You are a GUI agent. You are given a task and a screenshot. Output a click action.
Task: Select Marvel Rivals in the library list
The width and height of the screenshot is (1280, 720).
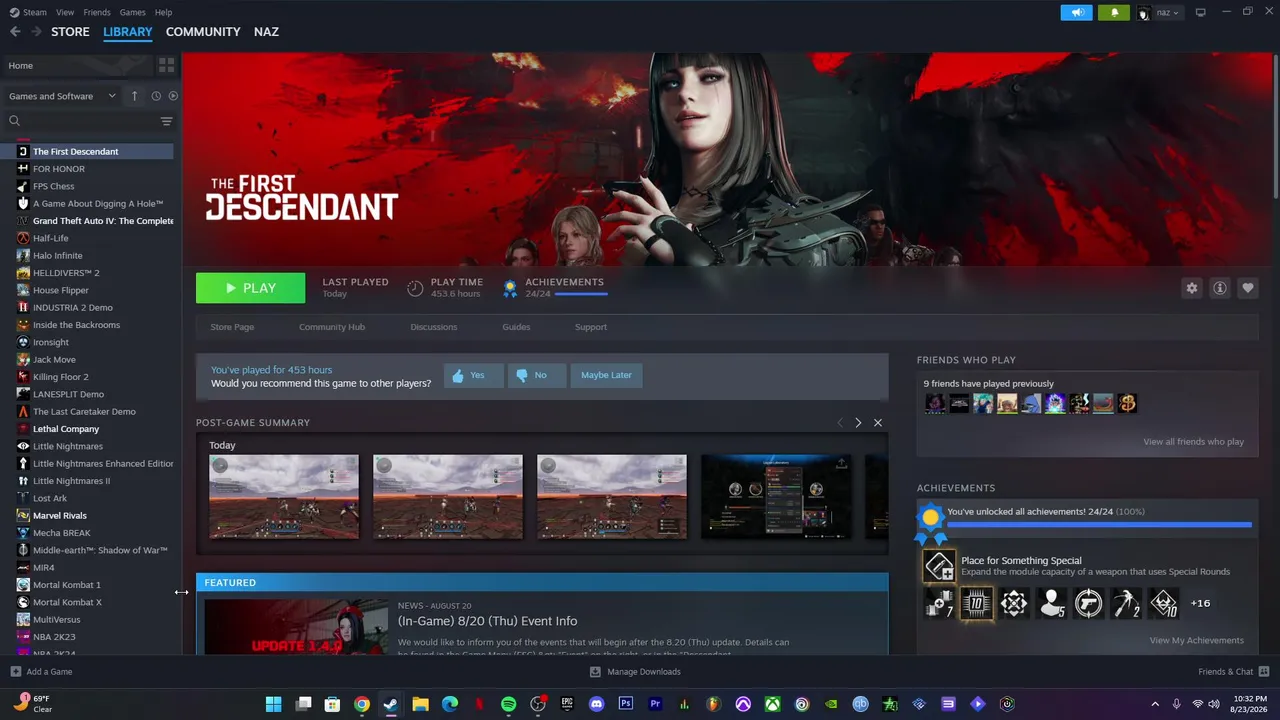click(x=60, y=516)
